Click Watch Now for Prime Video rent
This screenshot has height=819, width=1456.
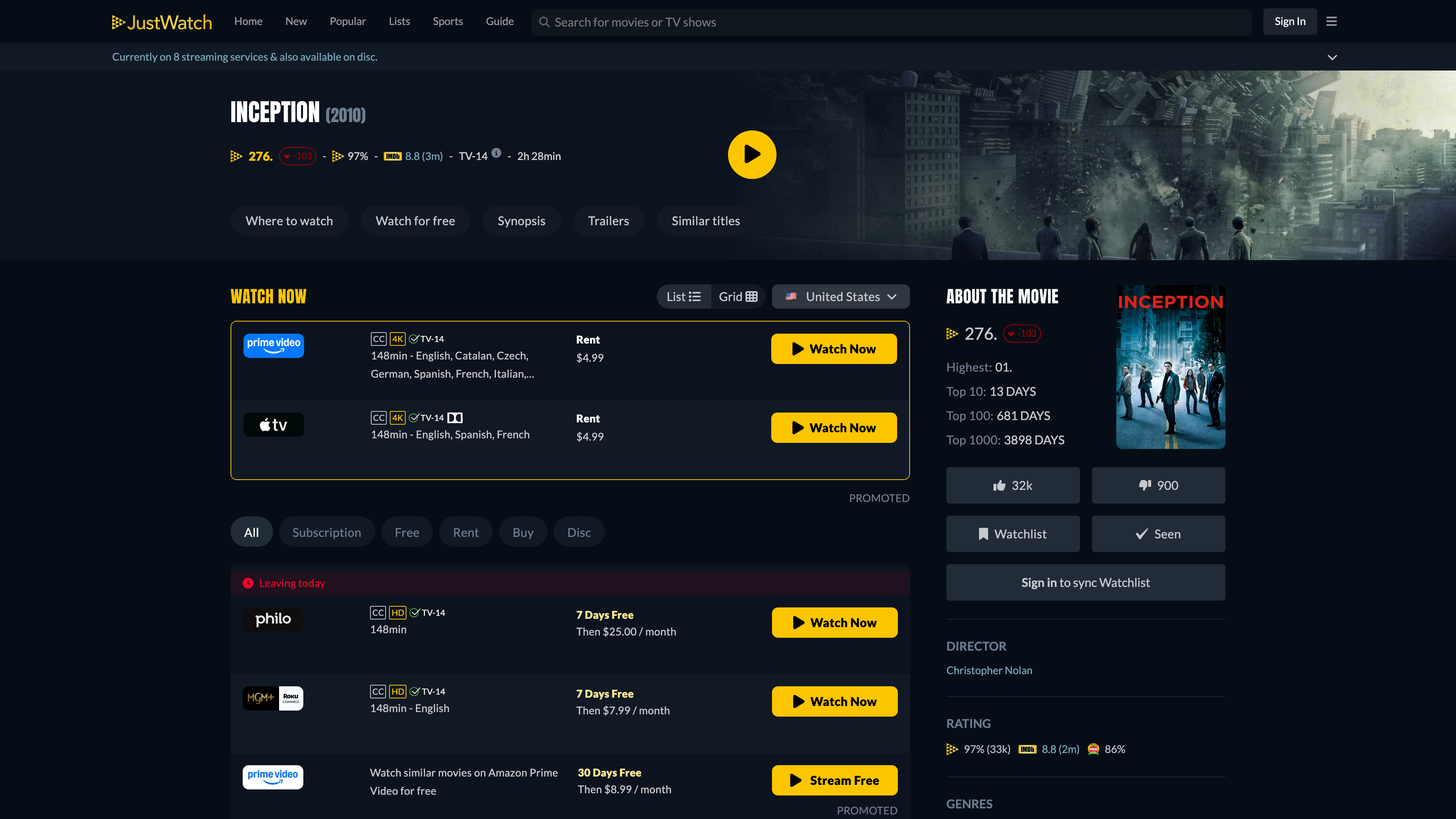tap(834, 349)
